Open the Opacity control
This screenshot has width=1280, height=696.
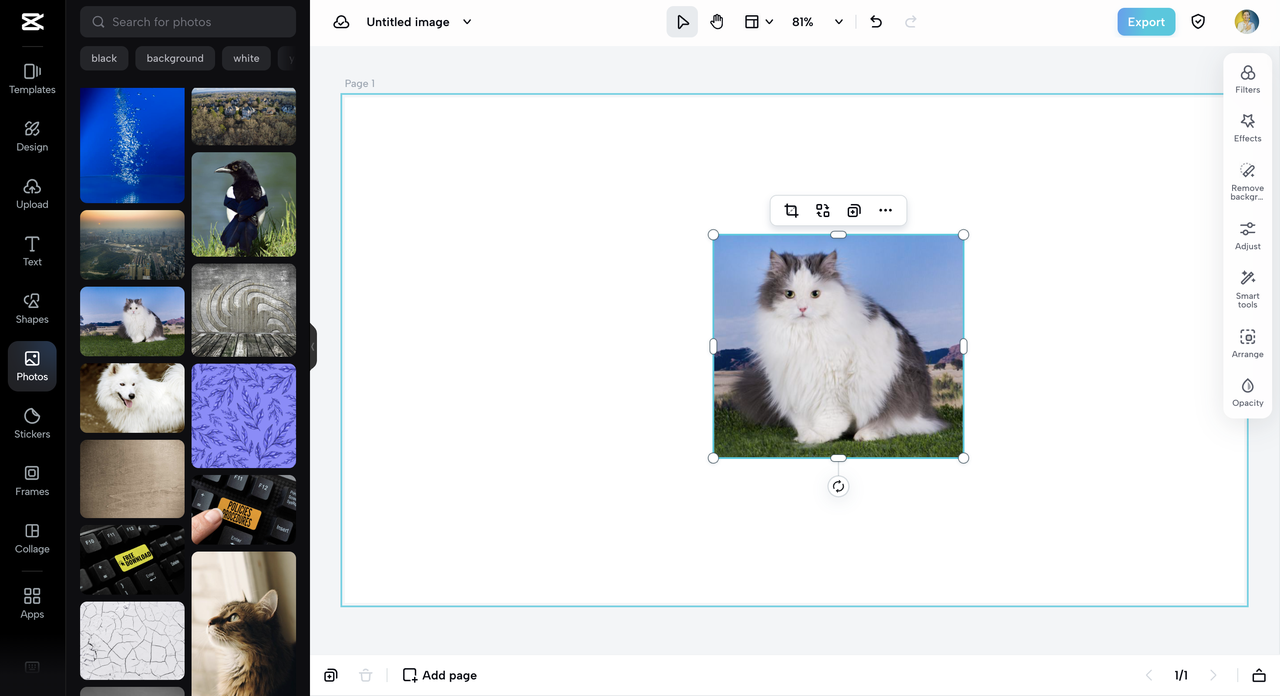click(x=1247, y=393)
